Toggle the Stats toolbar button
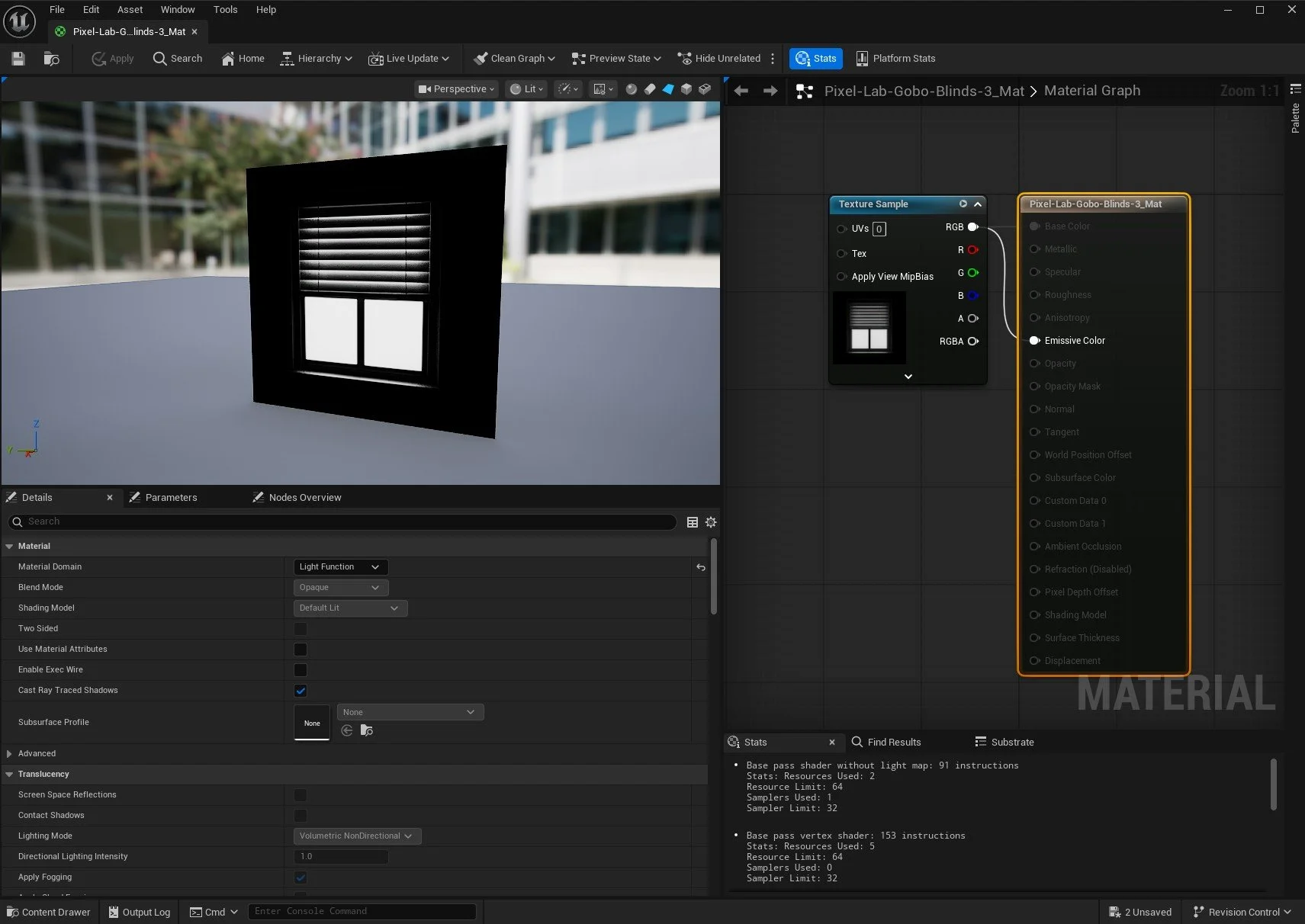The width and height of the screenshot is (1305, 924). [815, 59]
